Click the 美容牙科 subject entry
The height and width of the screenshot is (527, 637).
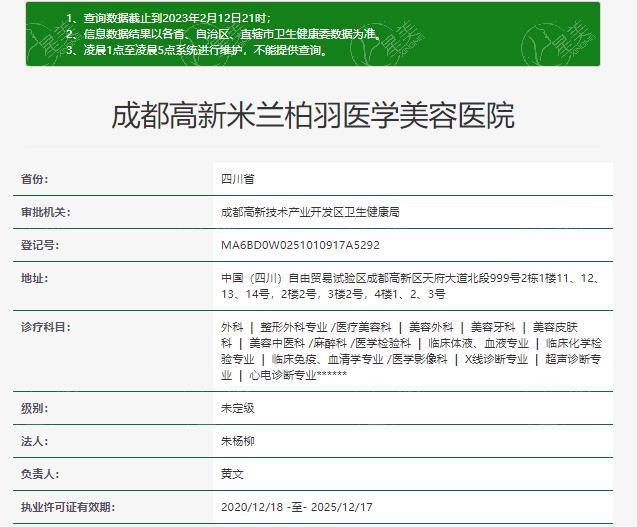[493, 327]
